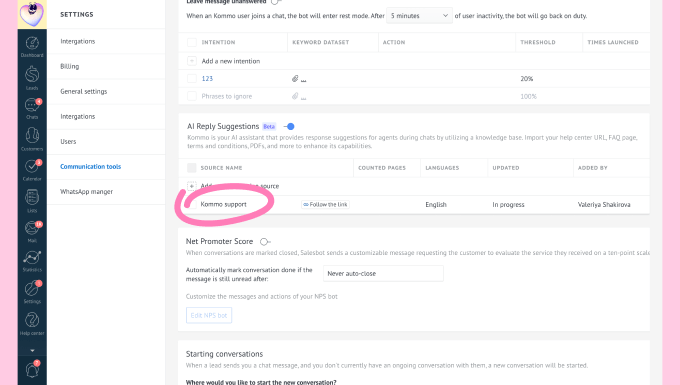Screen dimensions: 680x385
Task: Enable the Net Promoter Score toggle
Action: [265, 241]
